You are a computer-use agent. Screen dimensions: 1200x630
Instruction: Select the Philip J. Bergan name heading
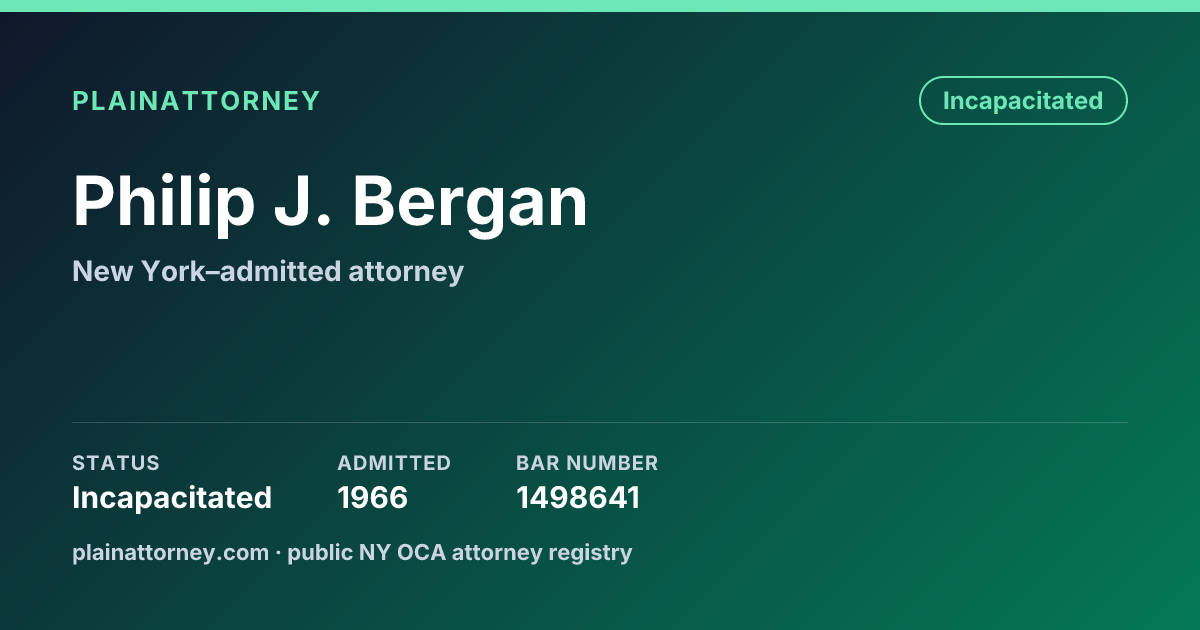[x=330, y=201]
